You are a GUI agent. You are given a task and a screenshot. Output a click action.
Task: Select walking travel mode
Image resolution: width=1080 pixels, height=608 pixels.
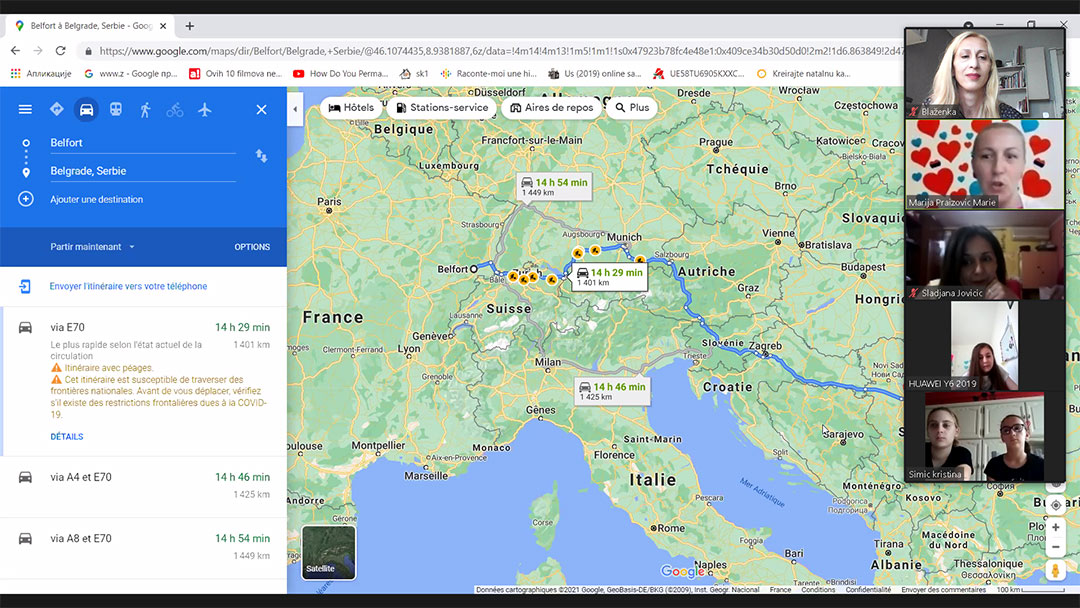[145, 109]
